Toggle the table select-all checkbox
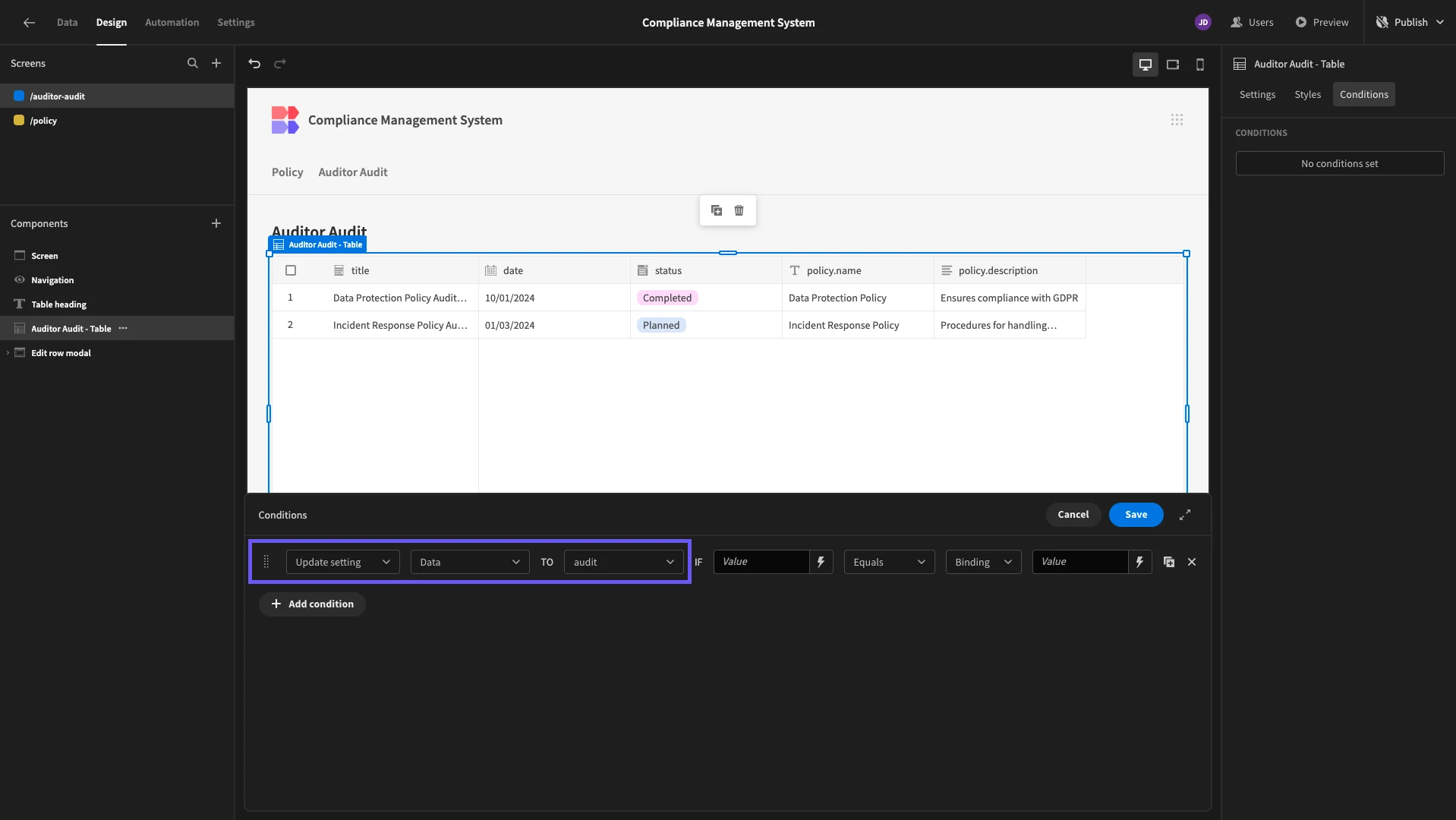 291,270
